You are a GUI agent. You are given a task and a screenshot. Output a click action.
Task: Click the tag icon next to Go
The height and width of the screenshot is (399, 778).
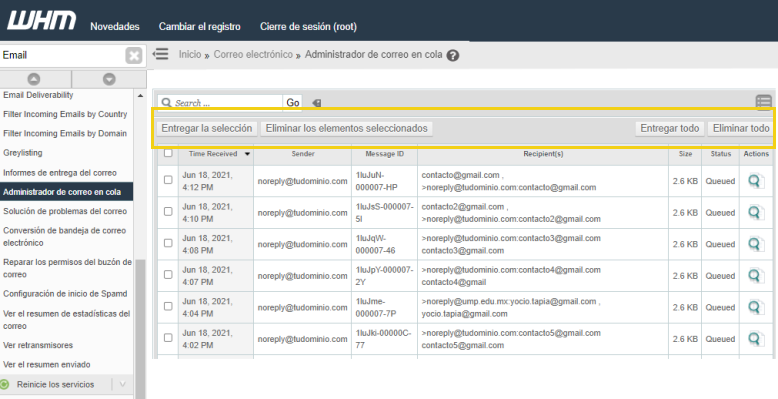coord(317,103)
